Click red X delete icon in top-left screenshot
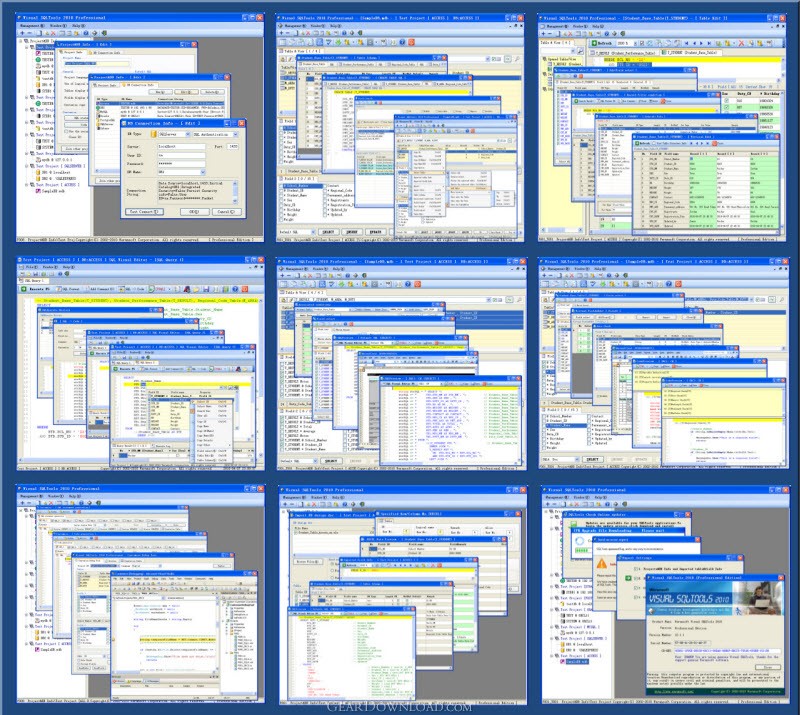This screenshot has height=715, width=800. pos(53,33)
